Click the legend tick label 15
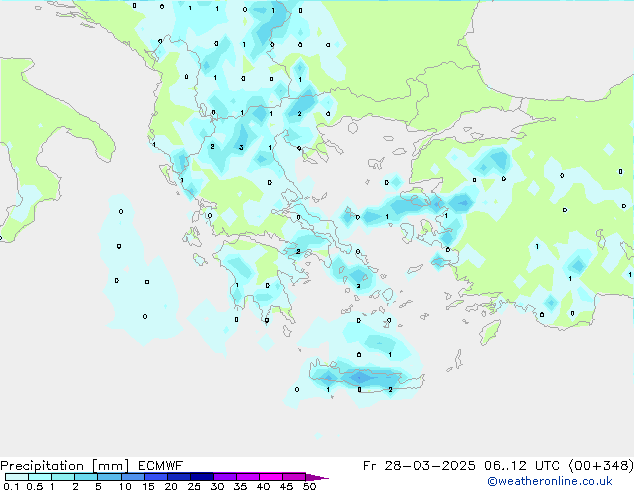 (x=148, y=487)
